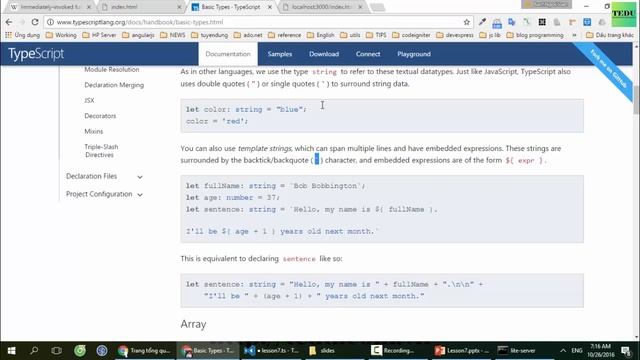640x360 pixels.
Task: Open the angularjs bookmarks folder
Action: coord(138,35)
